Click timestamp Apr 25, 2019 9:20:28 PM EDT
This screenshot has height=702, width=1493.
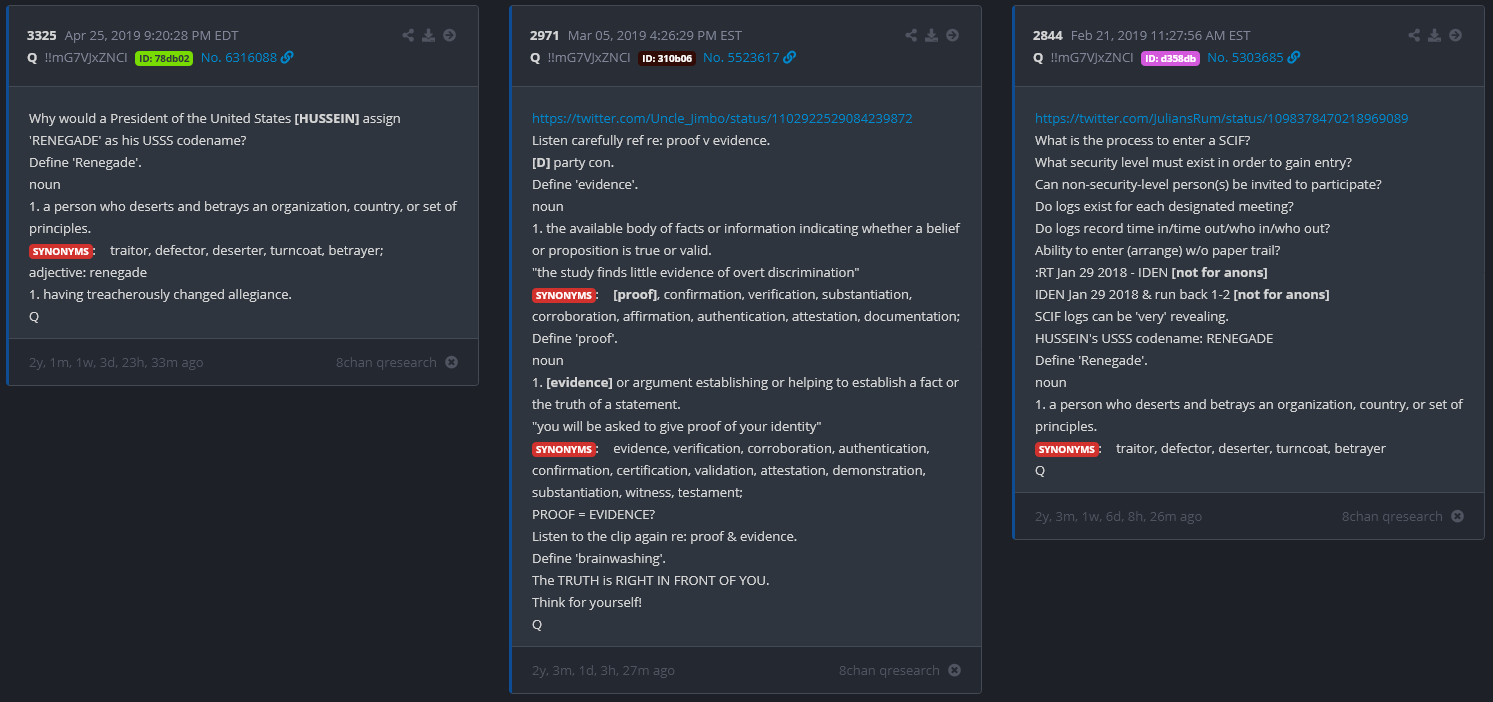pyautogui.click(x=152, y=35)
